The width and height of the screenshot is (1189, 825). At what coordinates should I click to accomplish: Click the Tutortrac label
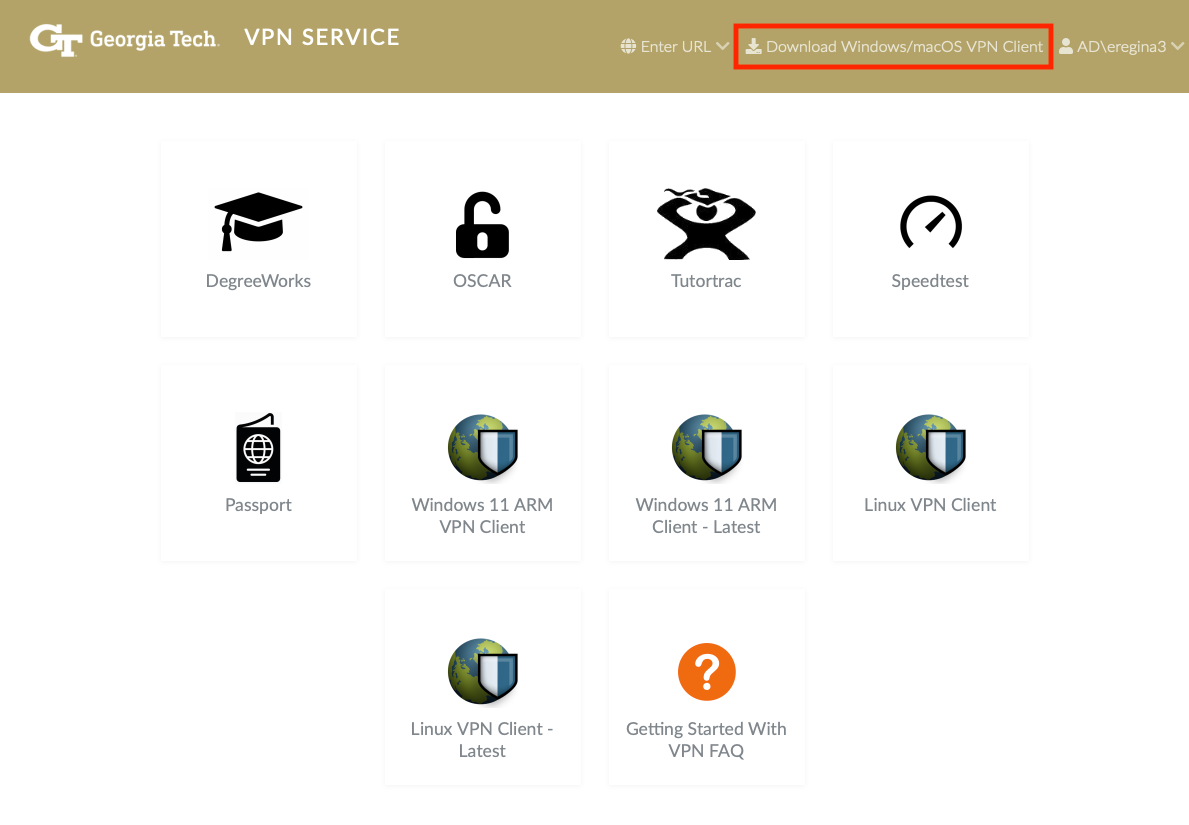coord(706,281)
